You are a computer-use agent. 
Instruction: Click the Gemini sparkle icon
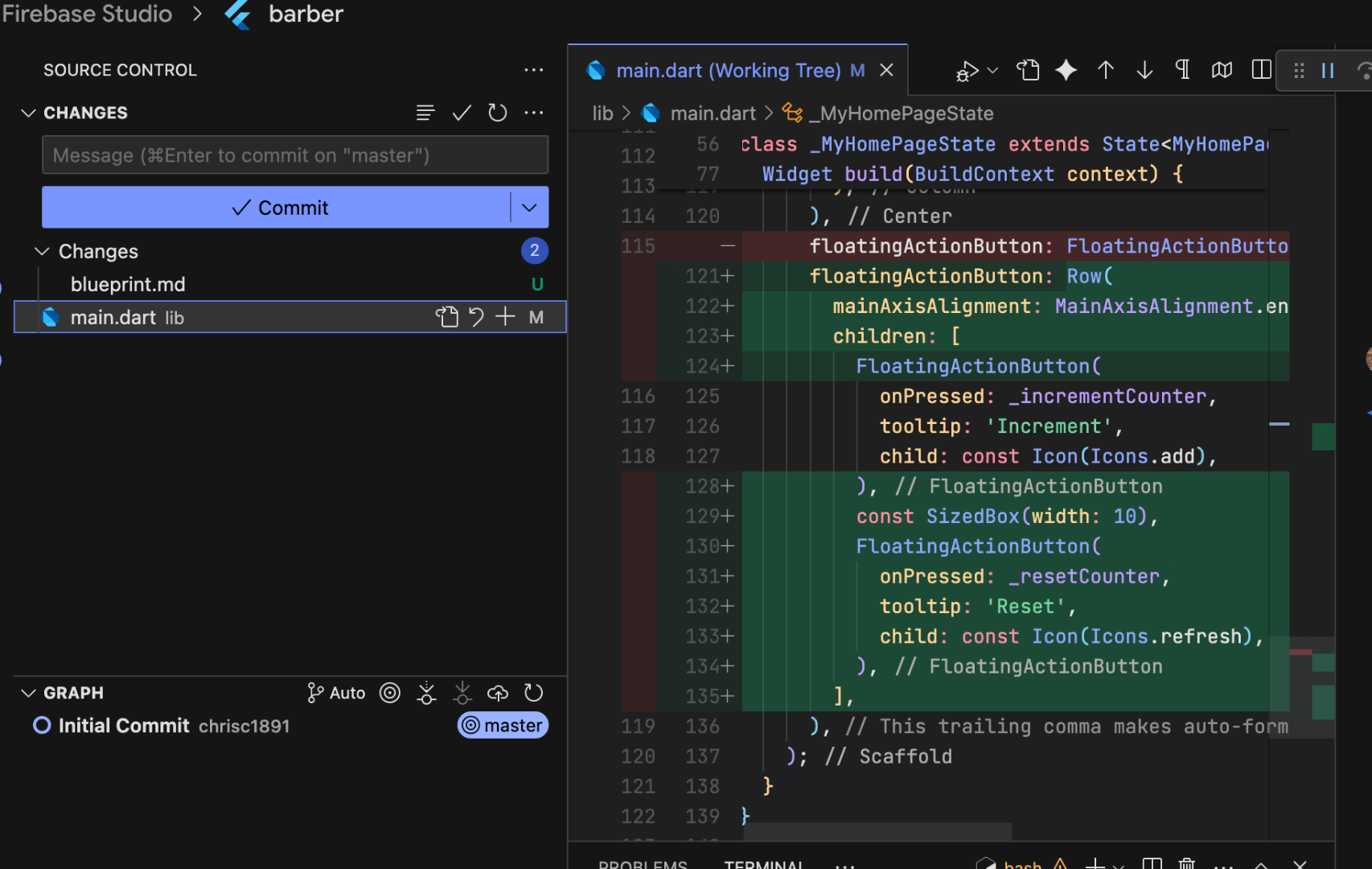[1066, 71]
